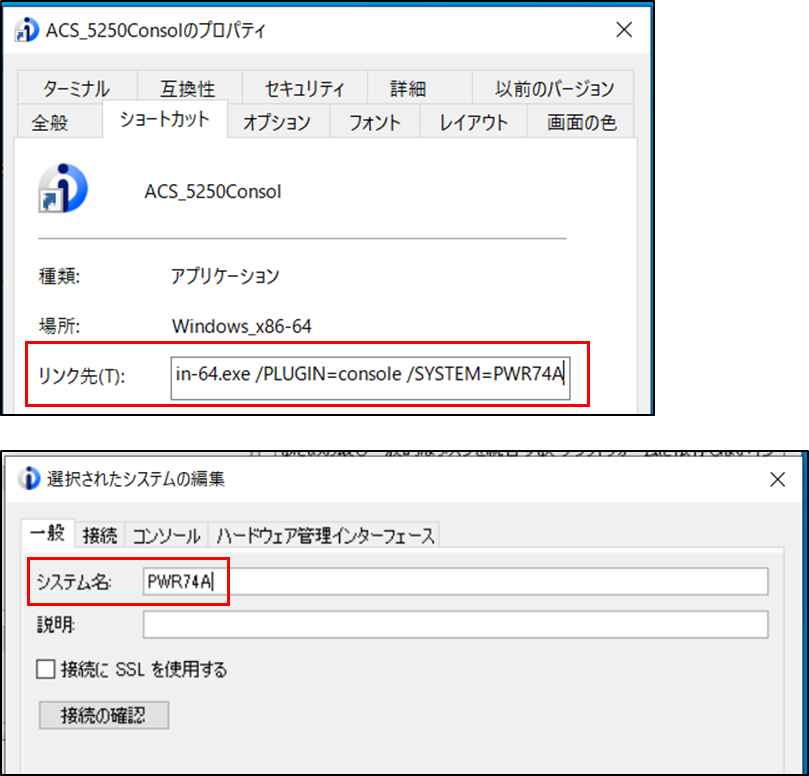Switch to the 接続 tab
This screenshot has height=776, width=809.
[x=100, y=535]
